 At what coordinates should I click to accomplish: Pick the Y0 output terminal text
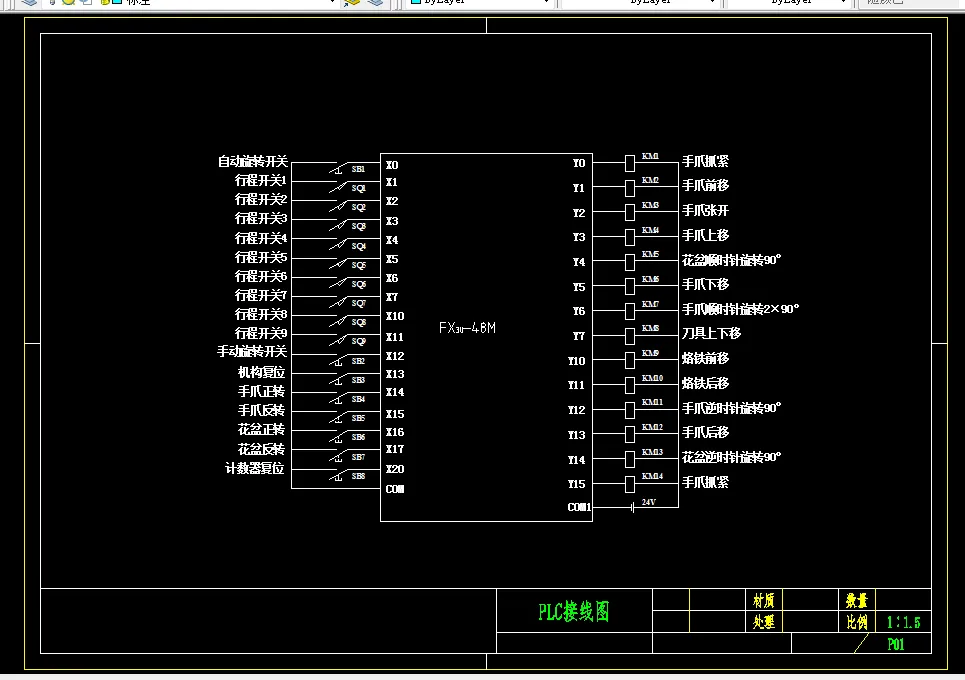[x=579, y=163]
